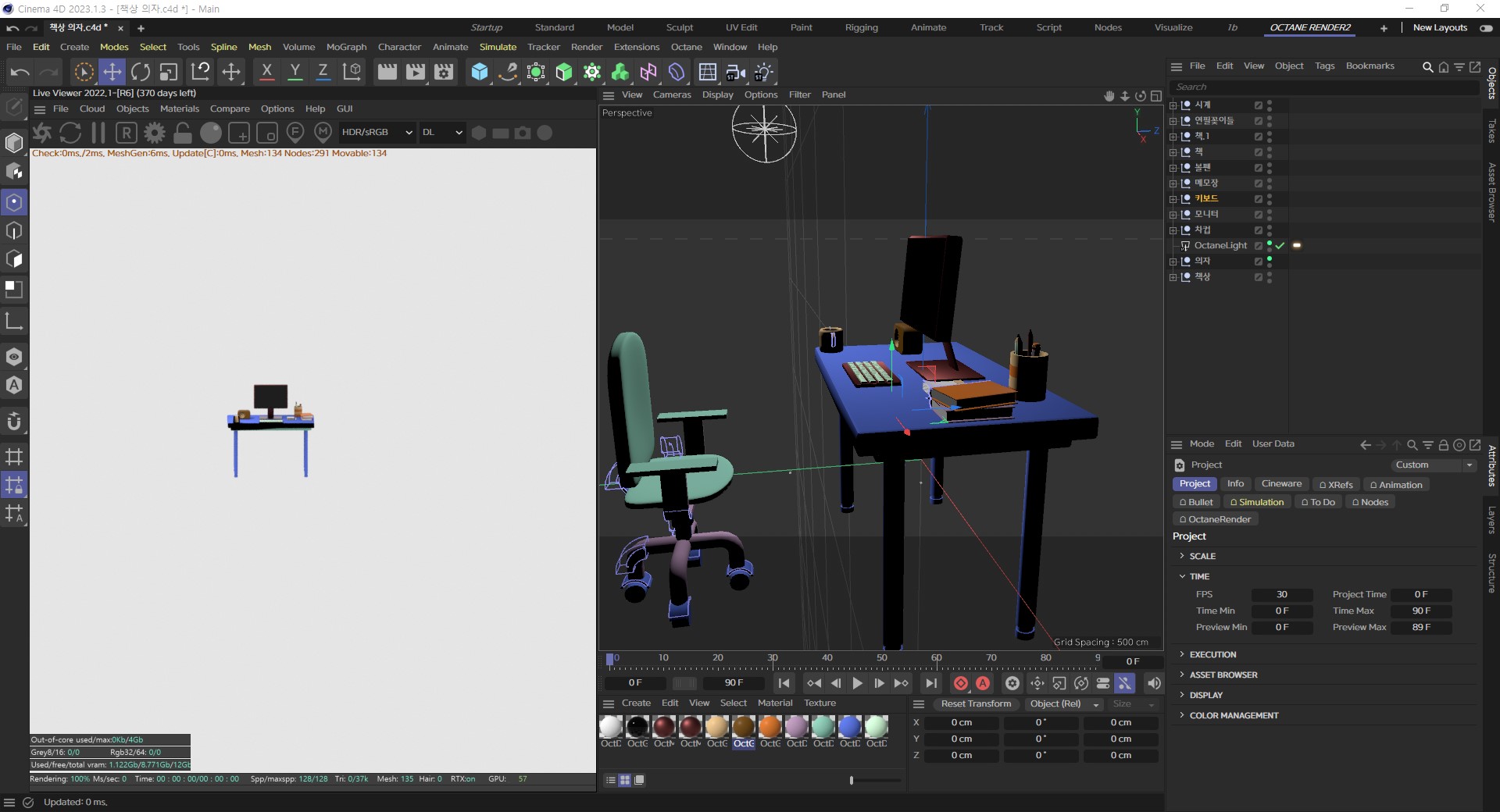Image resolution: width=1500 pixels, height=812 pixels.
Task: Expand the 키보드 object hierarchy
Action: pyautogui.click(x=1173, y=199)
